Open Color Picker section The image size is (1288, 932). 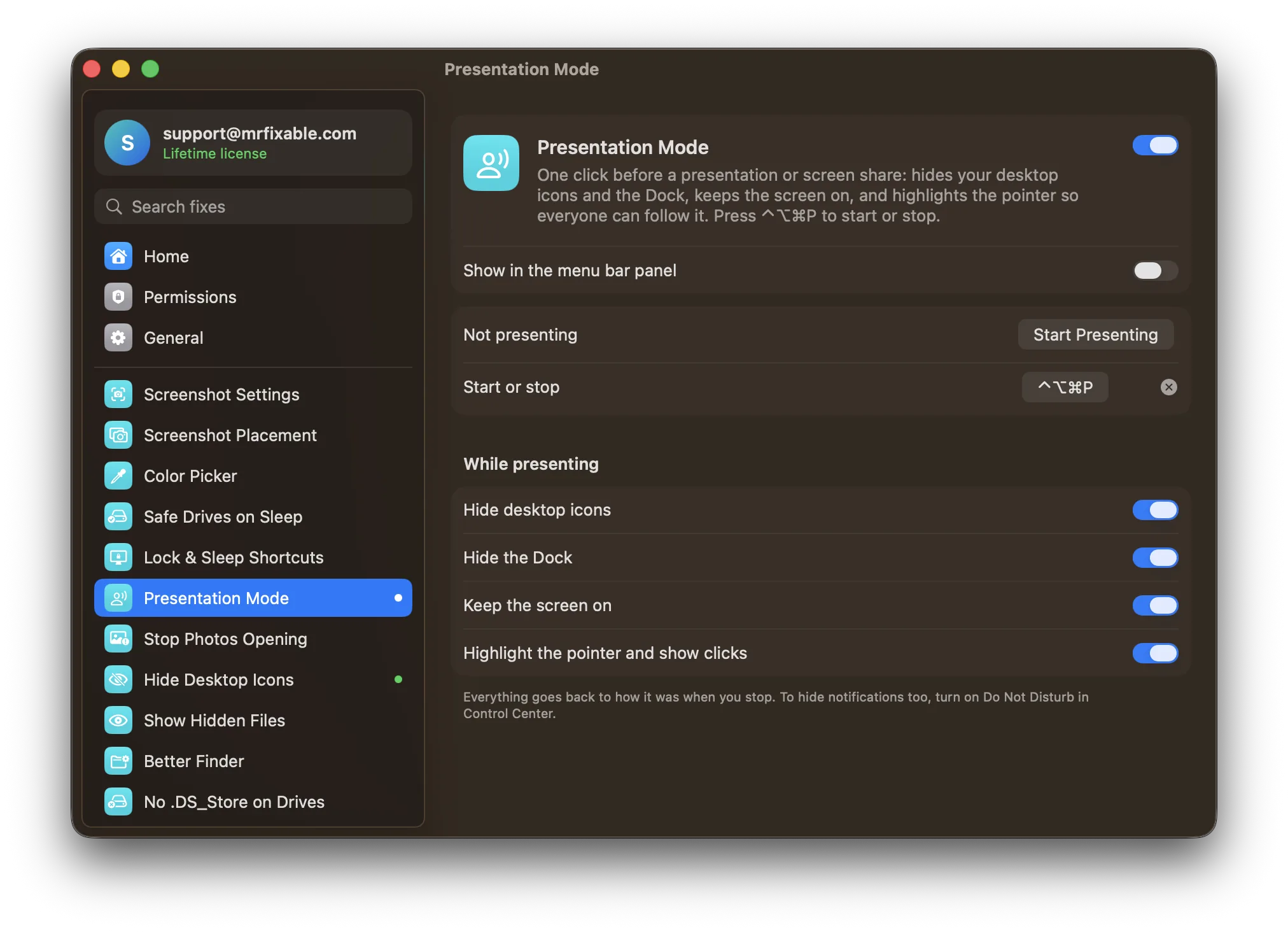coord(253,476)
